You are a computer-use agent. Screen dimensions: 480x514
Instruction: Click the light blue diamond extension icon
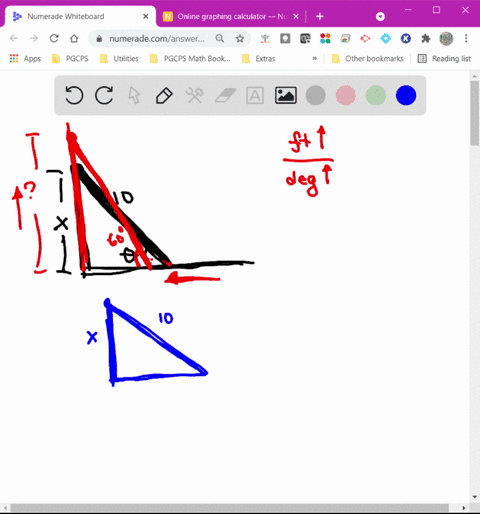[x=386, y=39]
